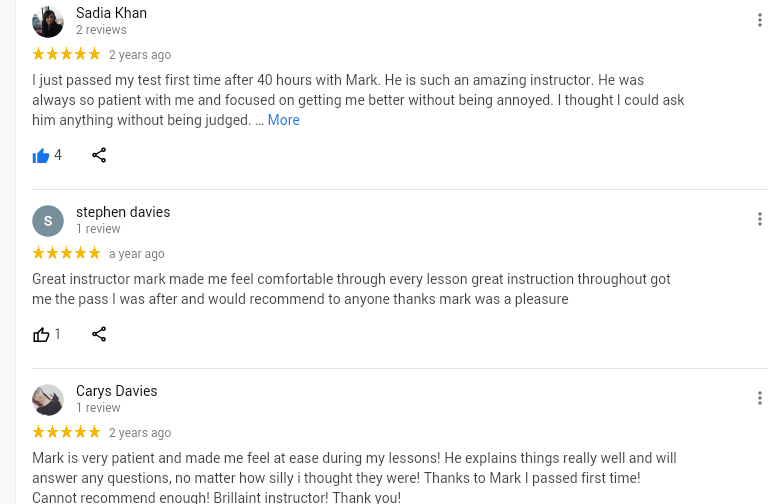This screenshot has height=504, width=770.
Task: Click the five-star rating on Carys Davies' review
Action: (66, 432)
